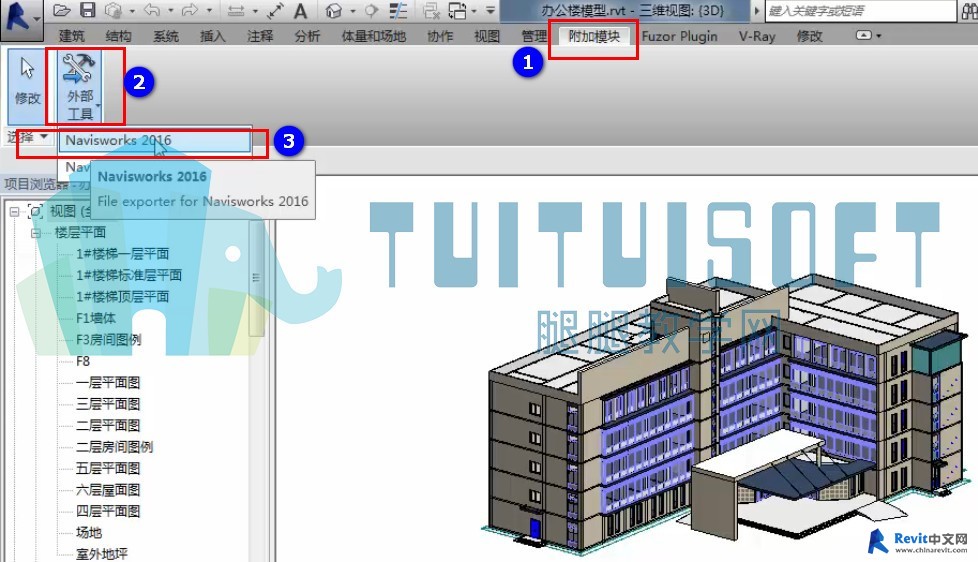
Task: Select the F3房间图例 view
Action: pyautogui.click(x=109, y=340)
